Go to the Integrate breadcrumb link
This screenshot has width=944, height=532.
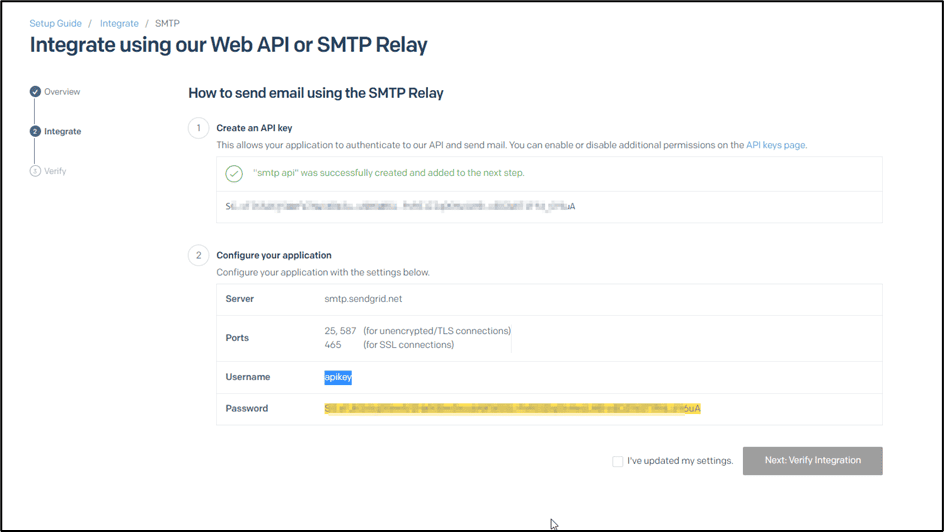click(x=119, y=23)
